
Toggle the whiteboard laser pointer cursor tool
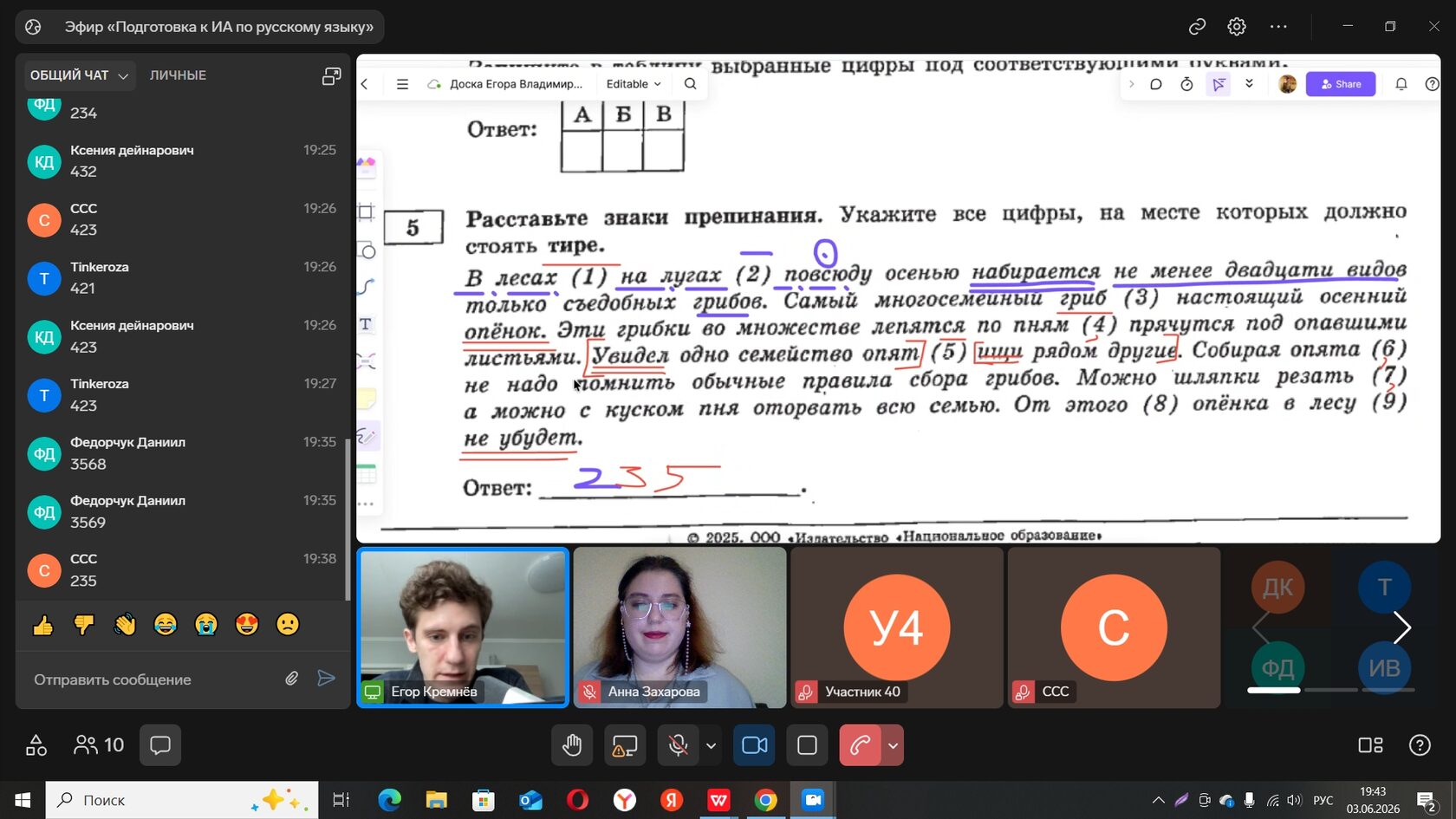1219,84
